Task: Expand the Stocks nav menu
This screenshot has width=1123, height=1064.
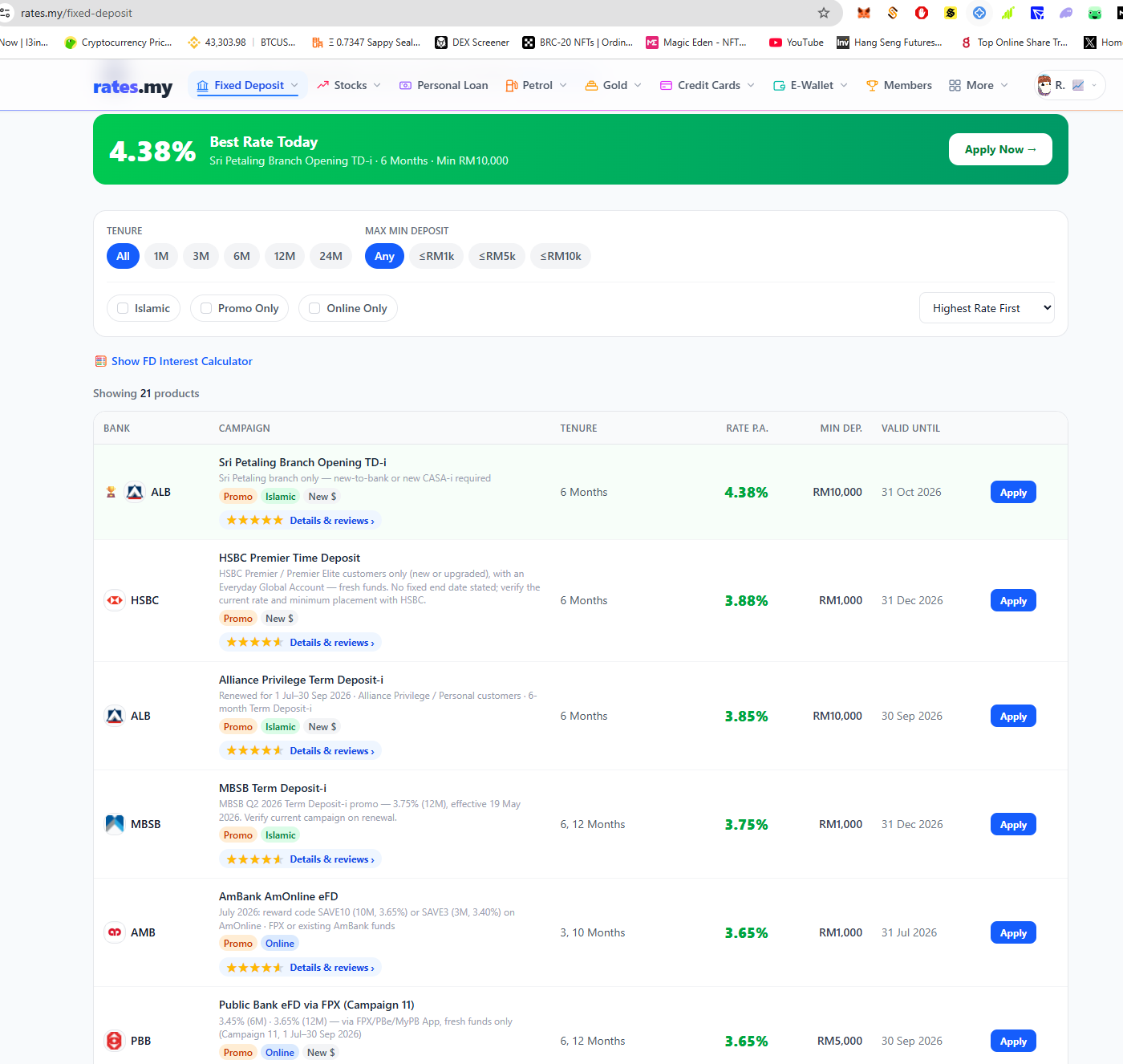Action: 349,85
